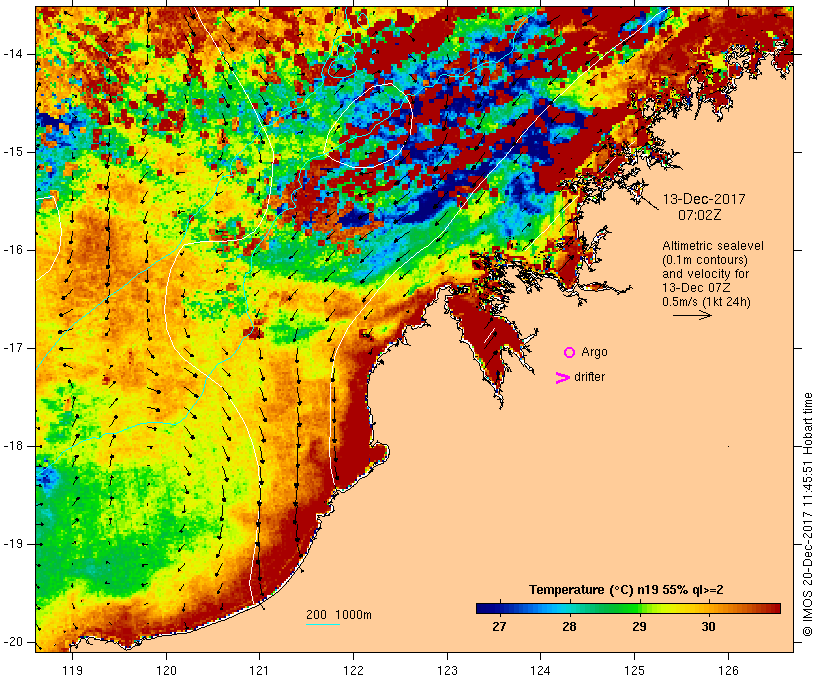This screenshot has width=820, height=680.
Task: Click the '200 1000m' depth contour label
Action: [x=339, y=615]
